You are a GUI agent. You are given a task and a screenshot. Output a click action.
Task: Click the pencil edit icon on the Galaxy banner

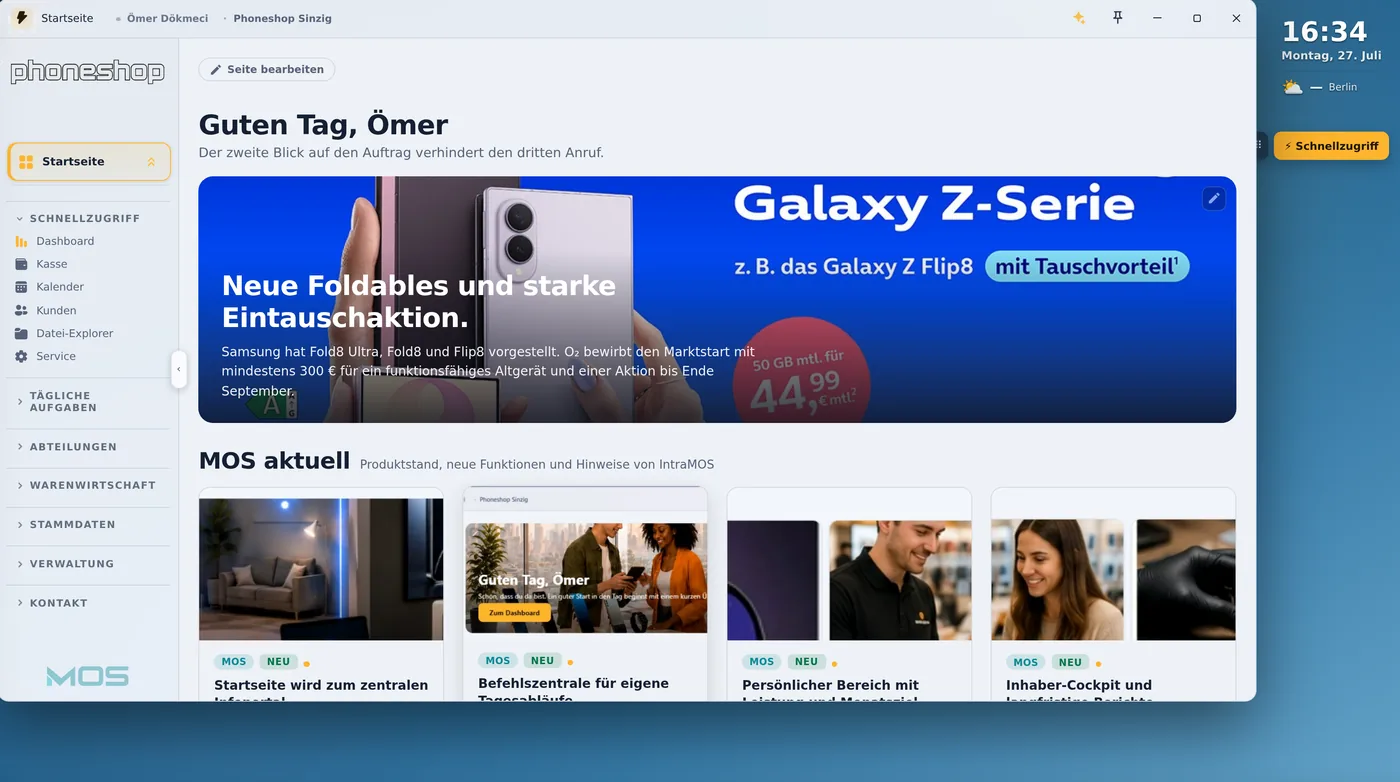pos(1214,198)
